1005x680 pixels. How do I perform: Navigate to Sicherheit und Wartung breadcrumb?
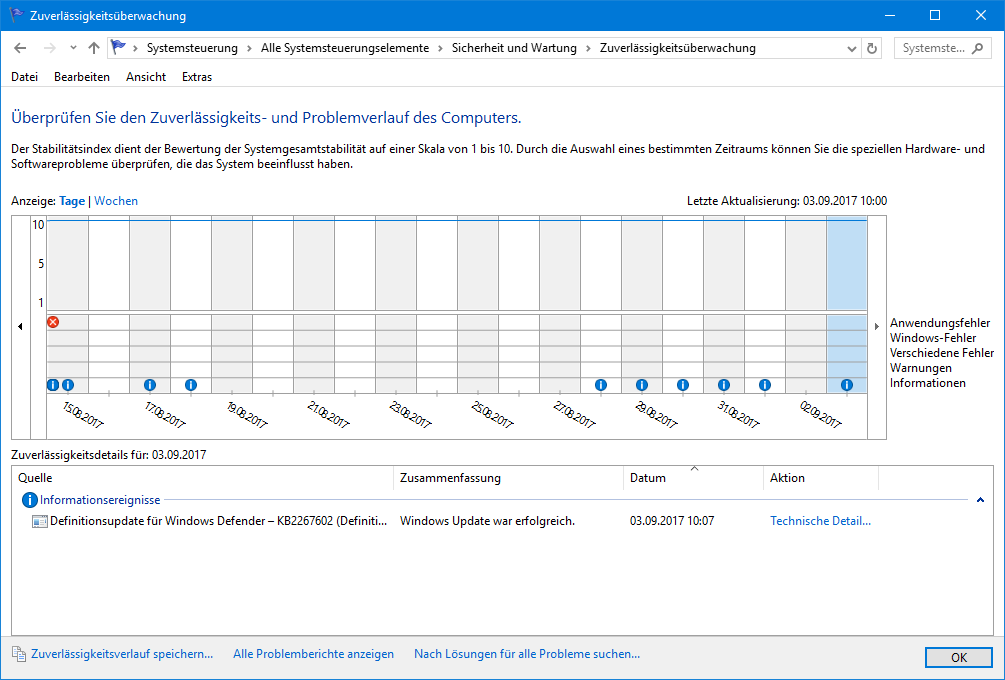pyautogui.click(x=514, y=48)
